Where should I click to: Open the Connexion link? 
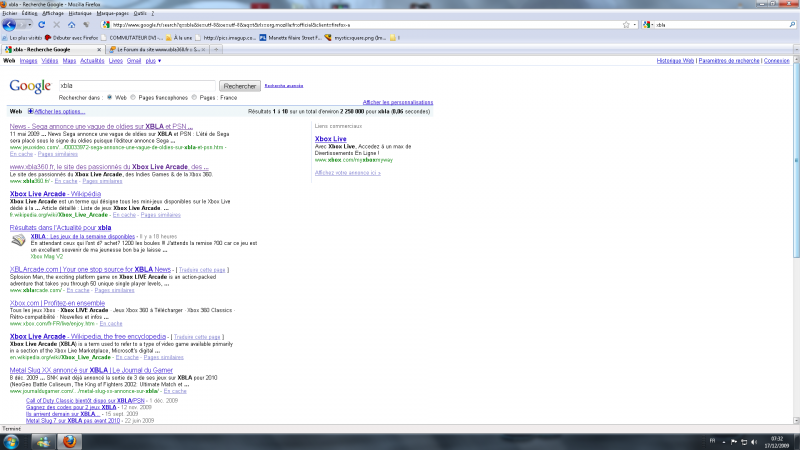[x=777, y=61]
